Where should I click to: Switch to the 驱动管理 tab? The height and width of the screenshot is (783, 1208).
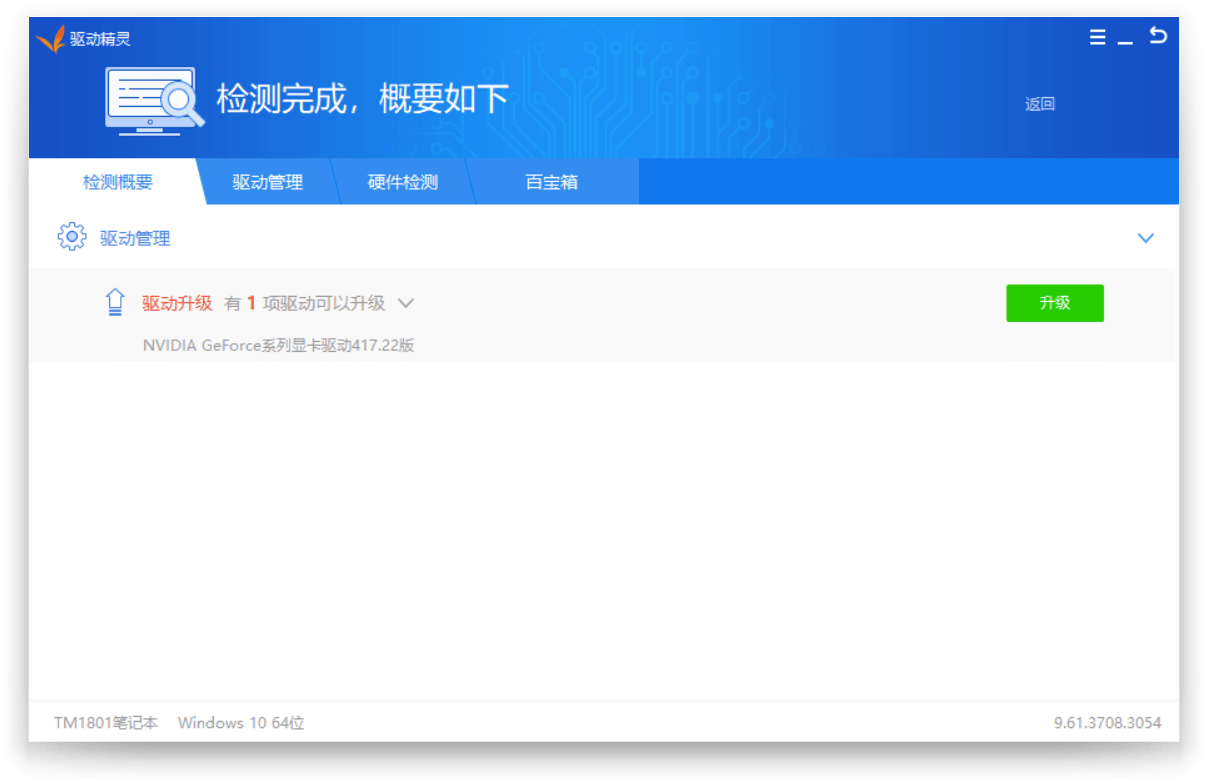266,181
